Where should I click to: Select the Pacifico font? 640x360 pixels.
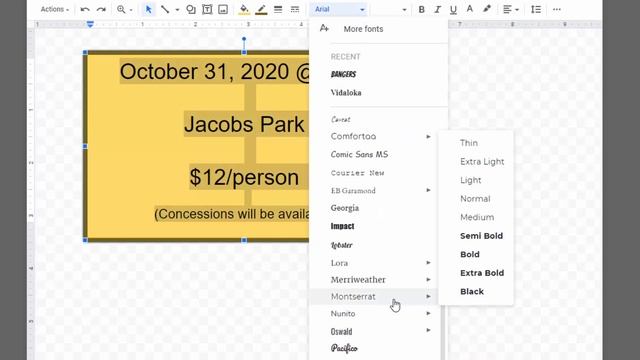click(x=344, y=349)
